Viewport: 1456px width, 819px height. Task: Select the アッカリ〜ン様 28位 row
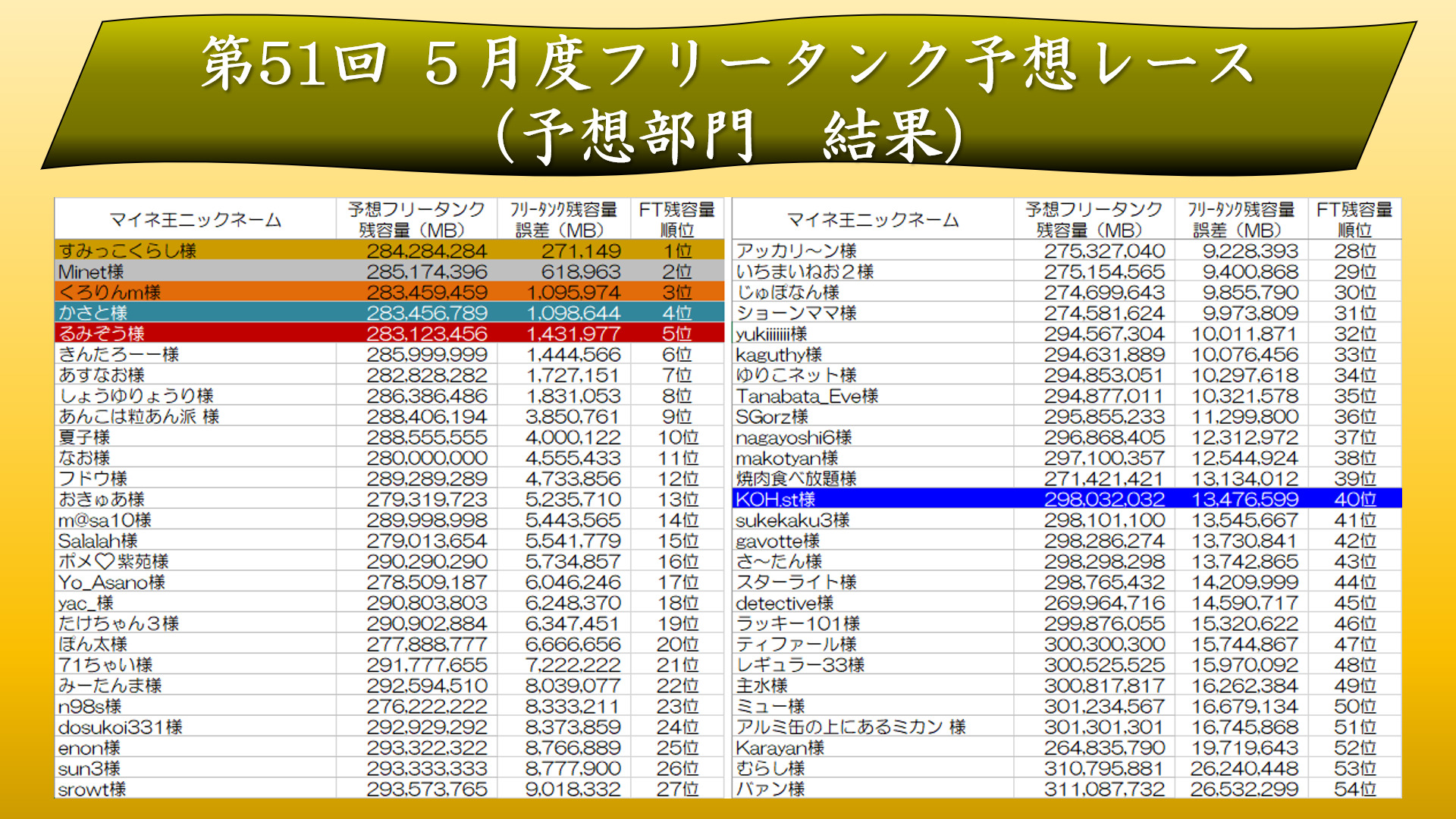coord(1065,251)
